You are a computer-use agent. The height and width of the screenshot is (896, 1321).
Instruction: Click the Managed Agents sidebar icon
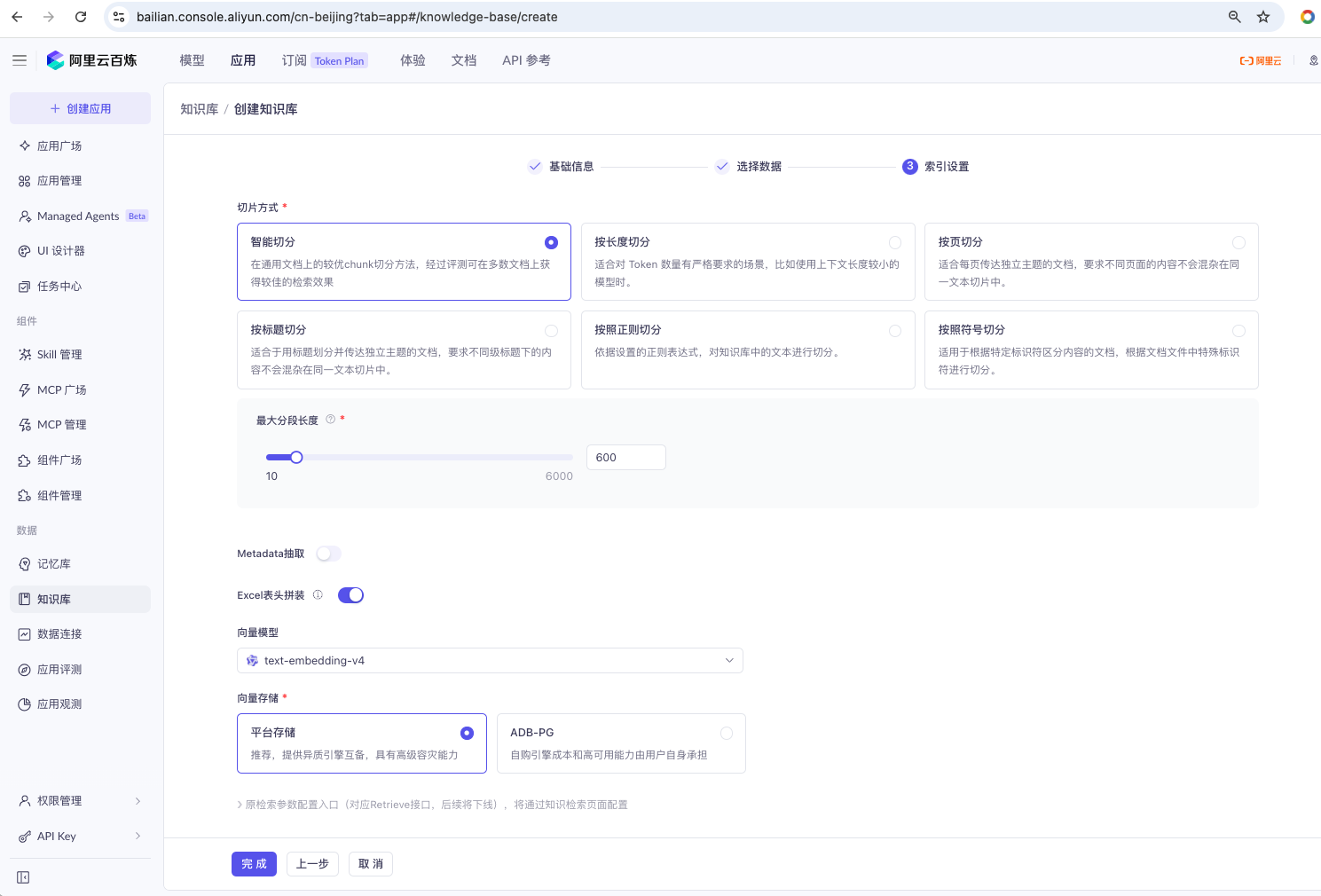point(25,216)
